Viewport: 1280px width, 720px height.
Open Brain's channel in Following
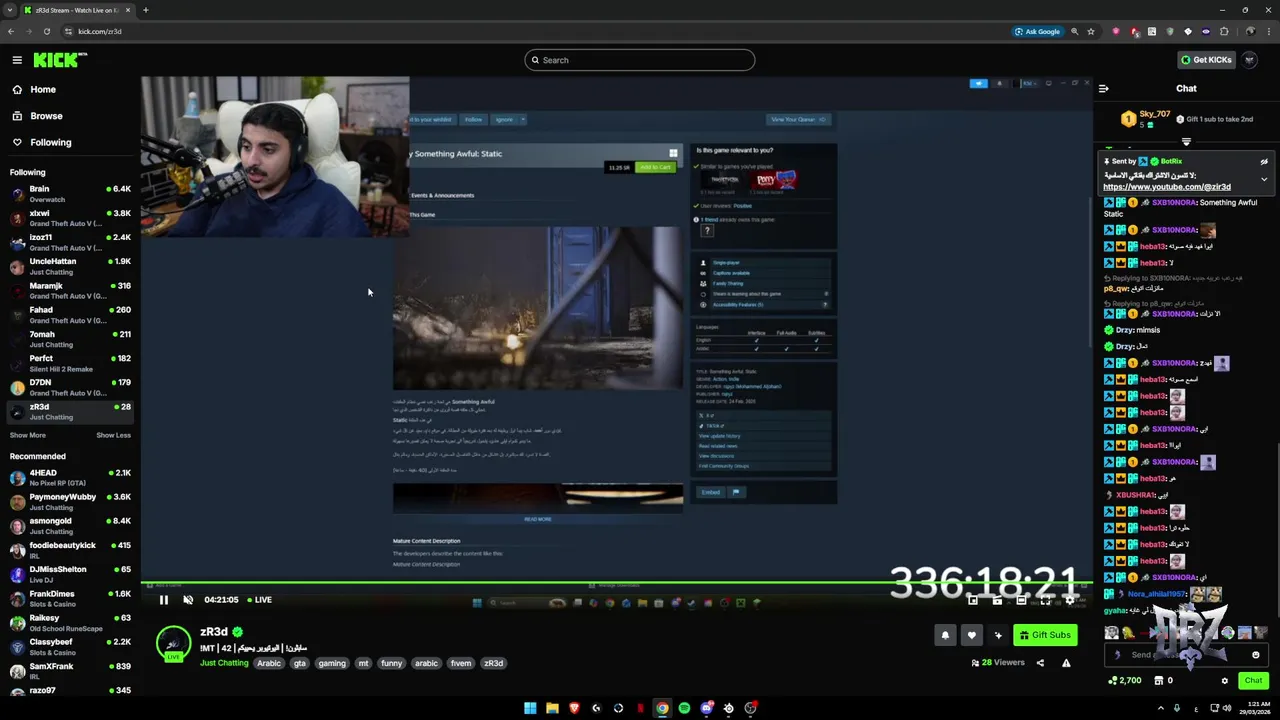(x=70, y=193)
